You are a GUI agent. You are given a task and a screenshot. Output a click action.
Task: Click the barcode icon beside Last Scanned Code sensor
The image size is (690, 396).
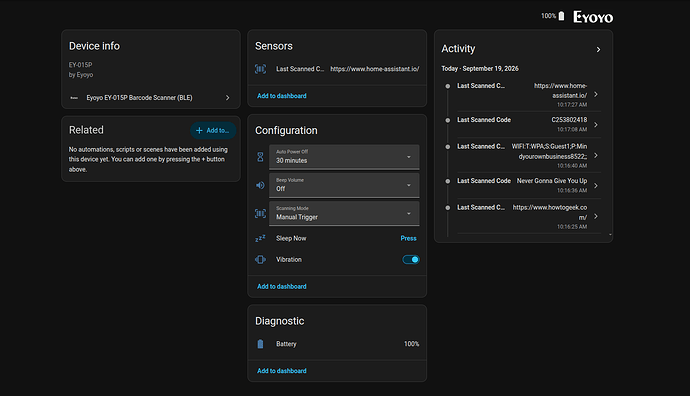(260, 69)
